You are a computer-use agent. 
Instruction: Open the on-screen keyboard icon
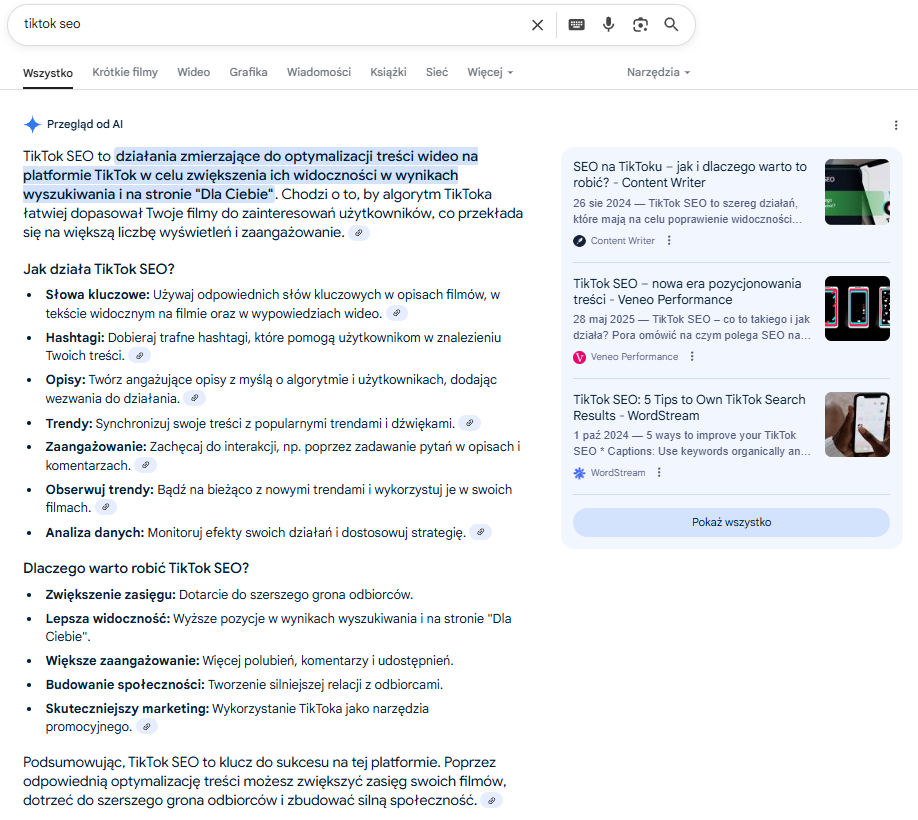click(x=577, y=25)
